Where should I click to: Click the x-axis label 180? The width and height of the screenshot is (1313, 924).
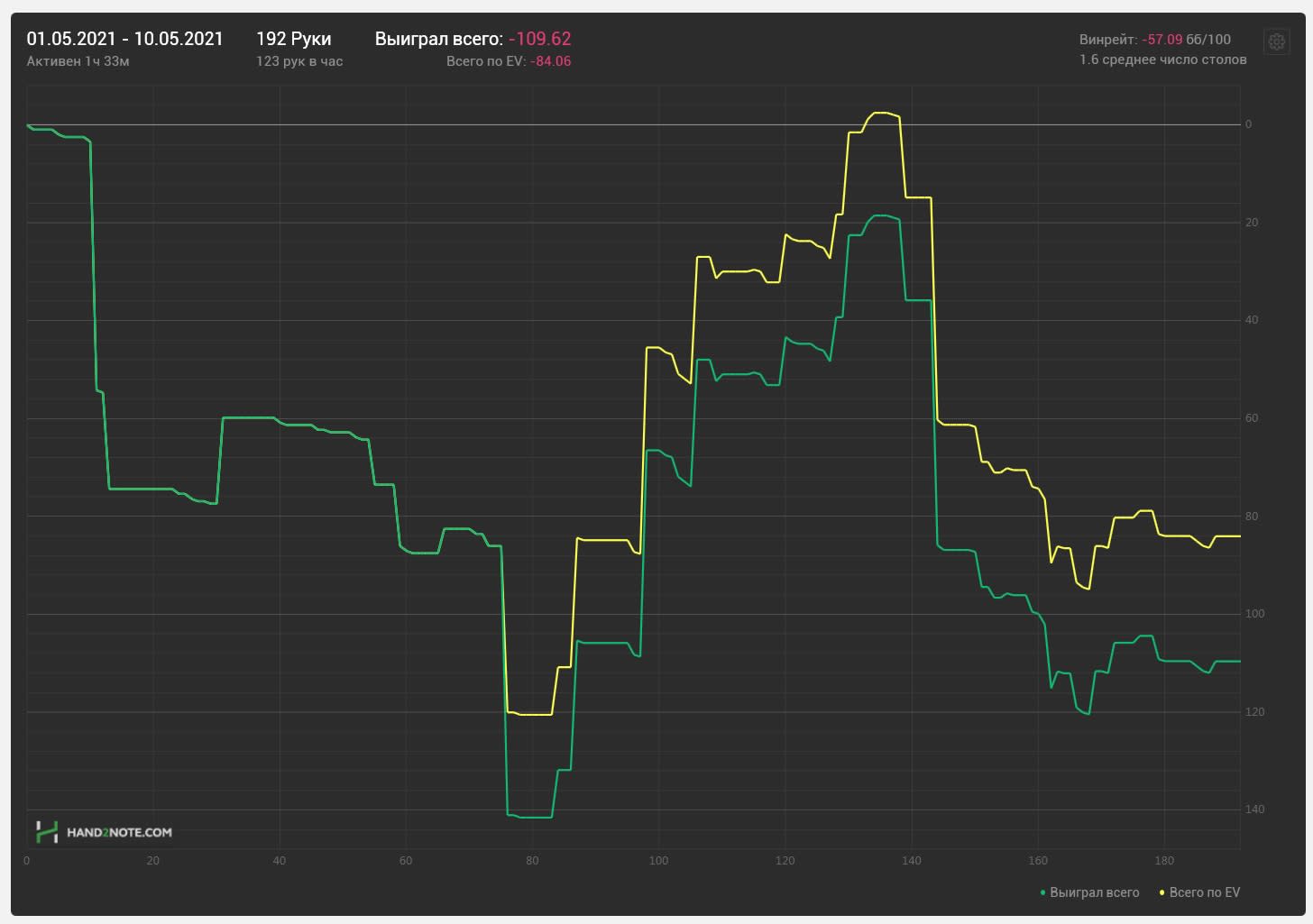point(1164,861)
